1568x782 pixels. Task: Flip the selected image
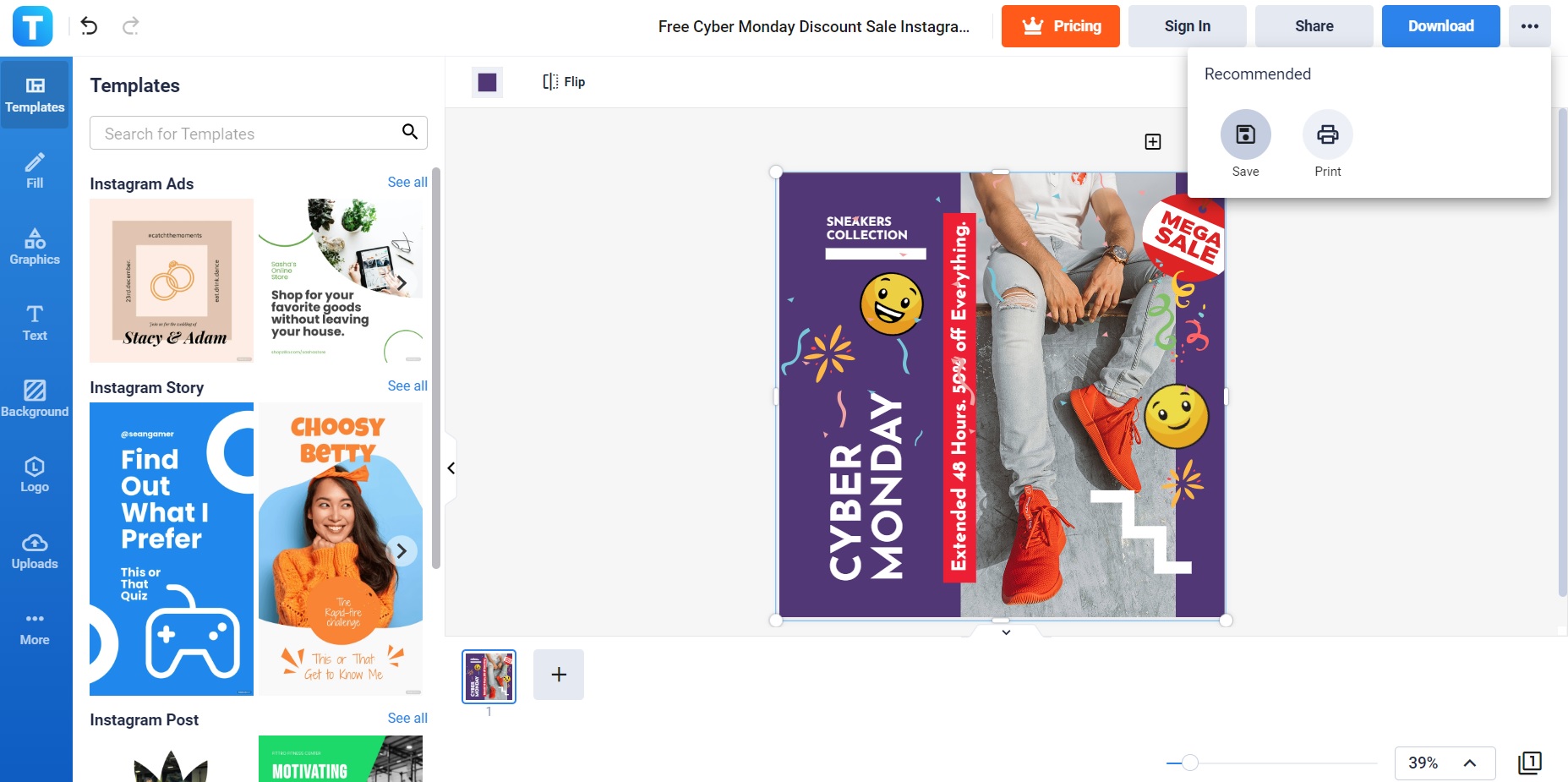[564, 81]
